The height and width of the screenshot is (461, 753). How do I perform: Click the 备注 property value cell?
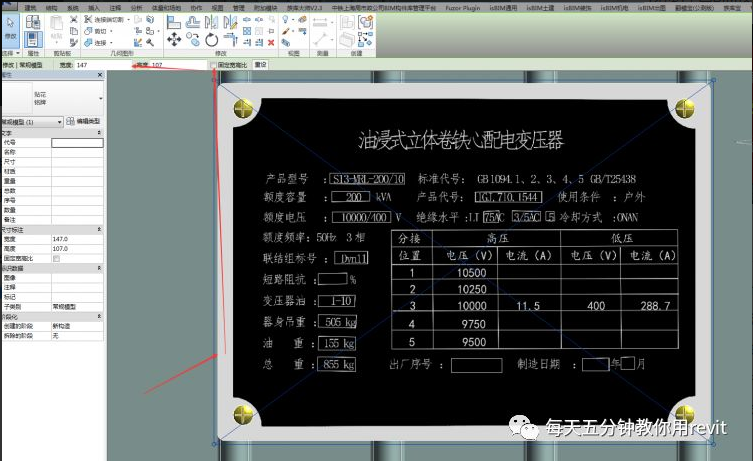[77, 219]
